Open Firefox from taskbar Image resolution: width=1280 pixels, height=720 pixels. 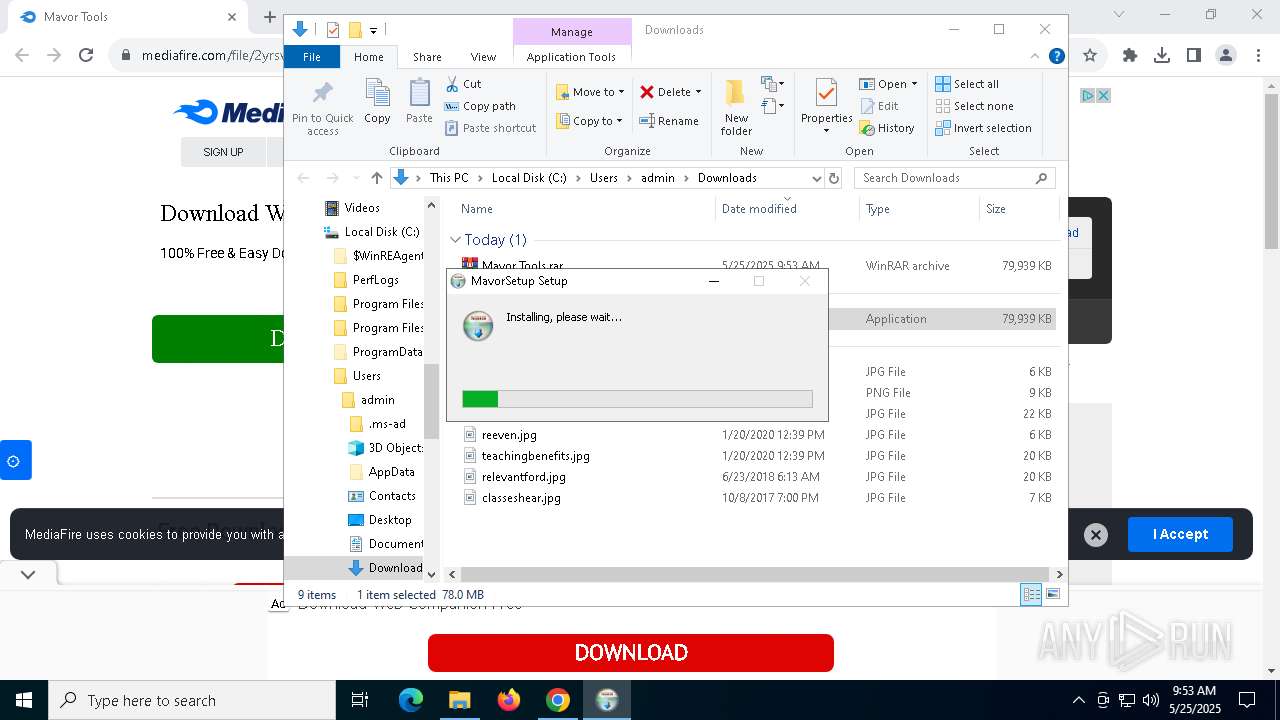click(509, 700)
